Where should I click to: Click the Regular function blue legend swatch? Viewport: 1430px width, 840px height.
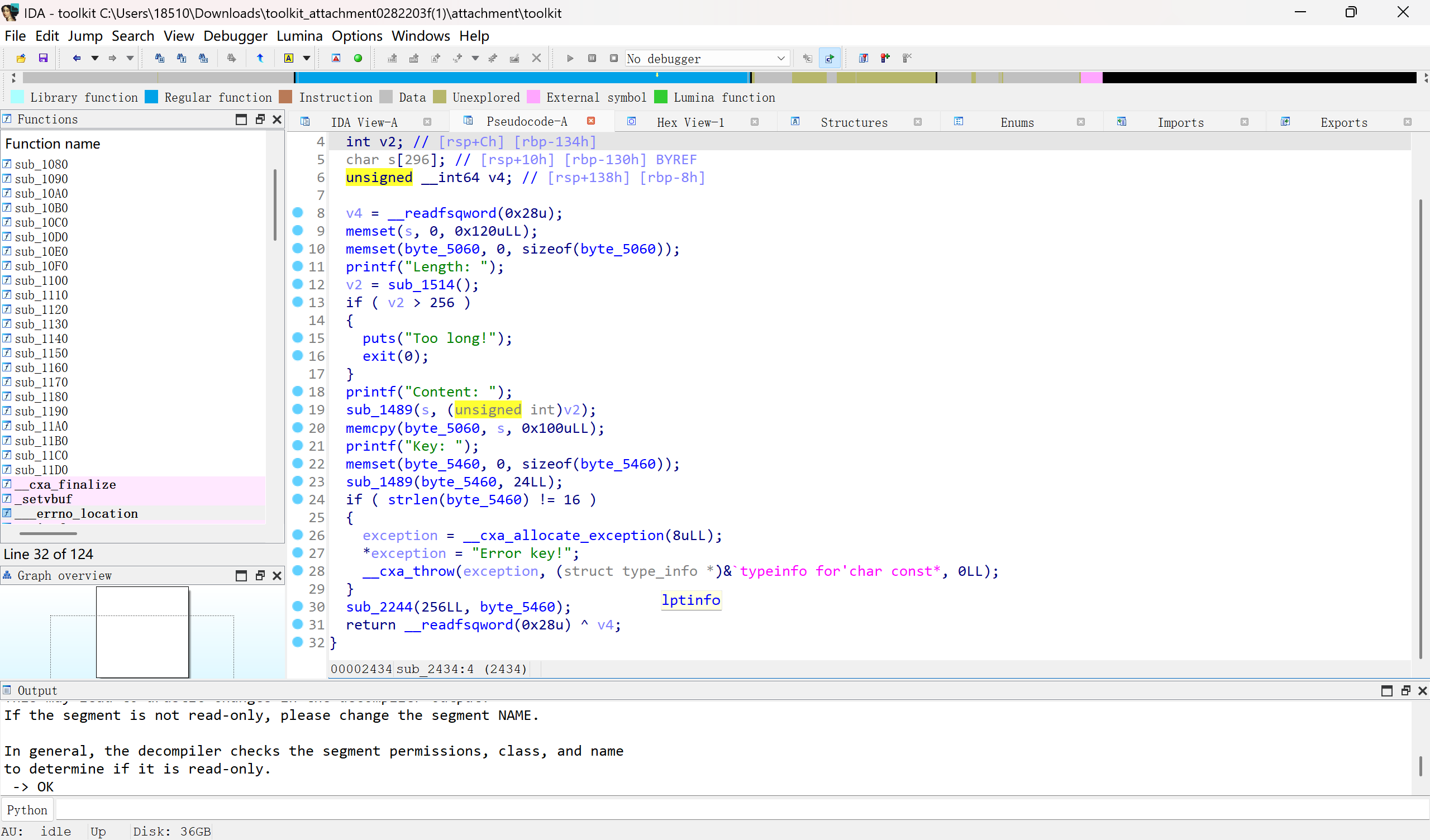(151, 97)
